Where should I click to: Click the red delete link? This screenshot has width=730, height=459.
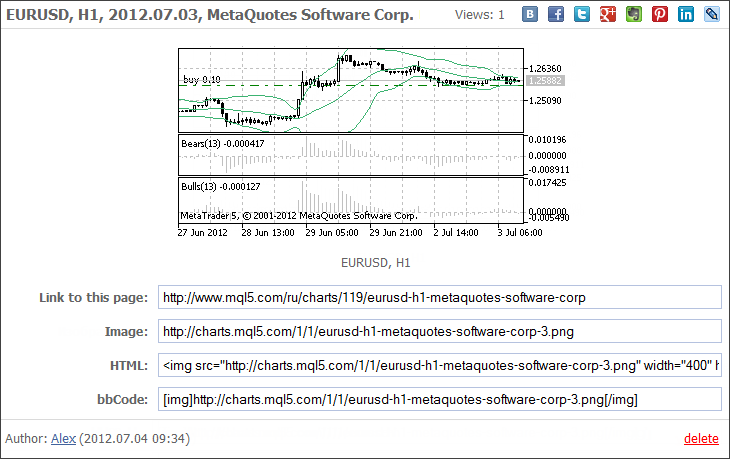click(x=701, y=439)
